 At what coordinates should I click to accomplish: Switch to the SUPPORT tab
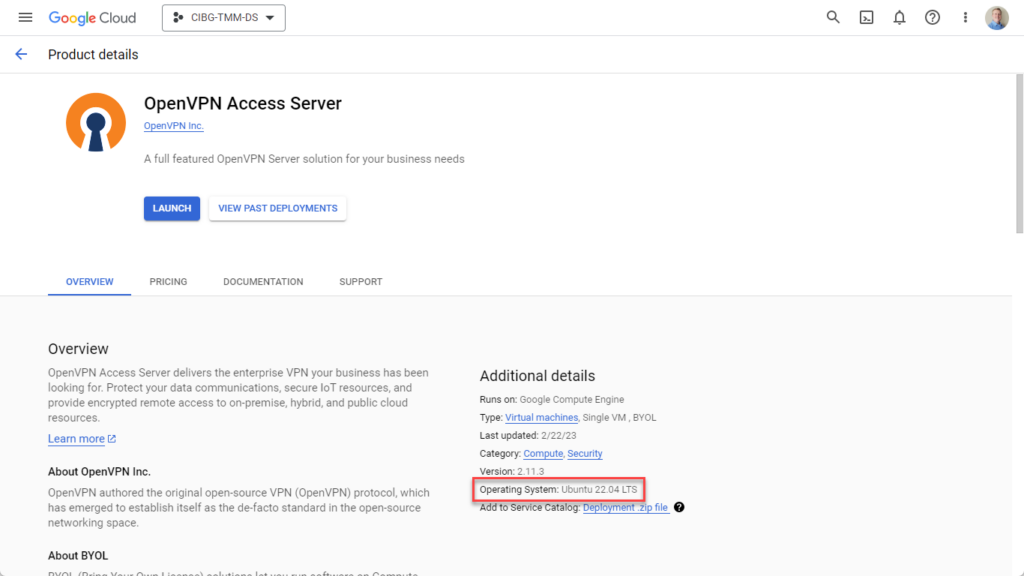[x=360, y=281]
